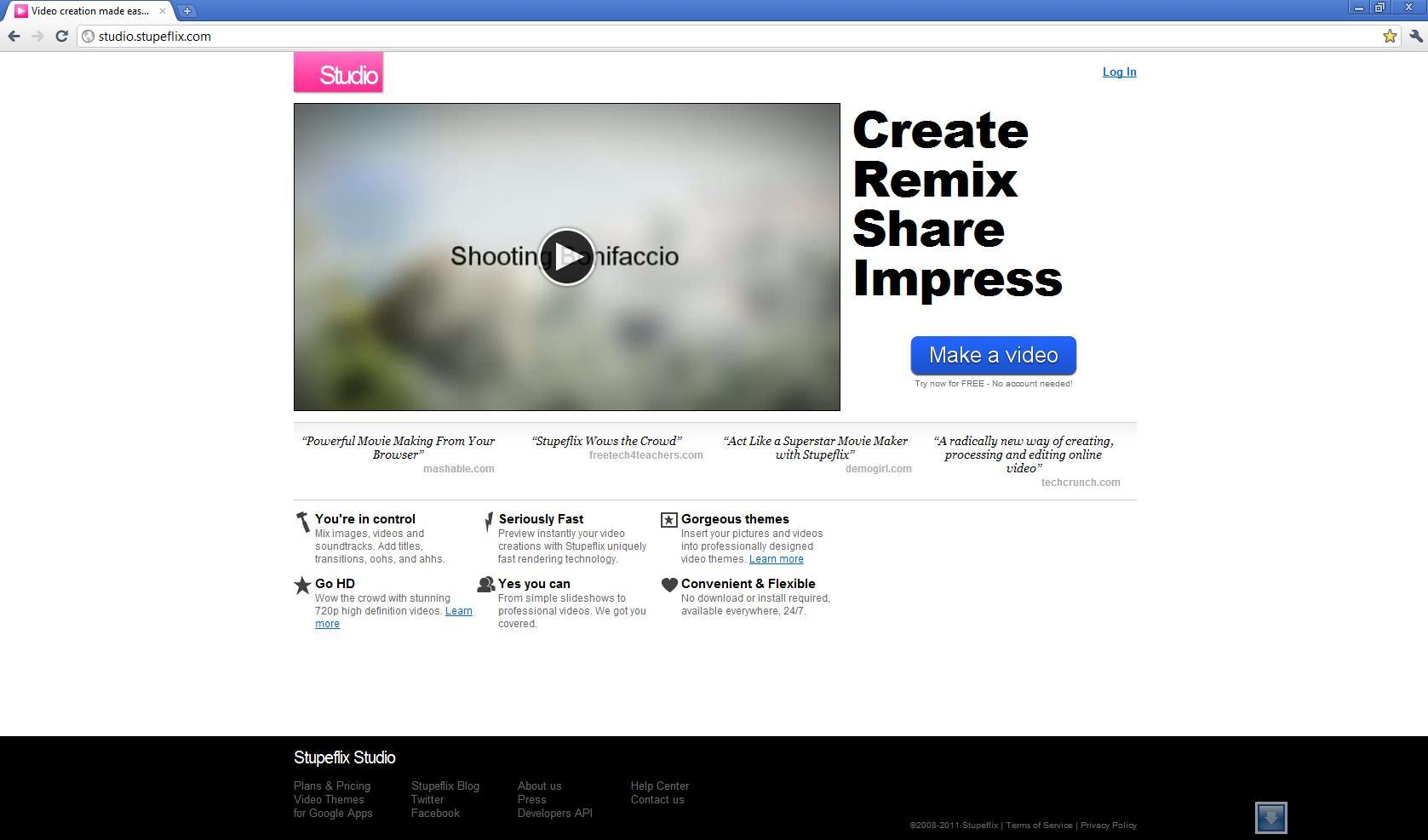The image size is (1428, 840).
Task: Open Video Themes footer link
Action: [x=329, y=799]
